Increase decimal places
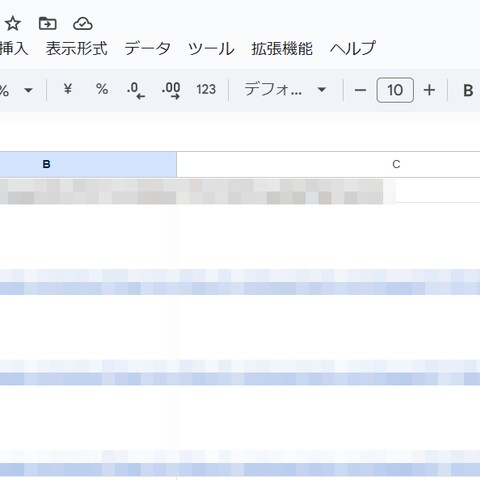 [x=171, y=90]
